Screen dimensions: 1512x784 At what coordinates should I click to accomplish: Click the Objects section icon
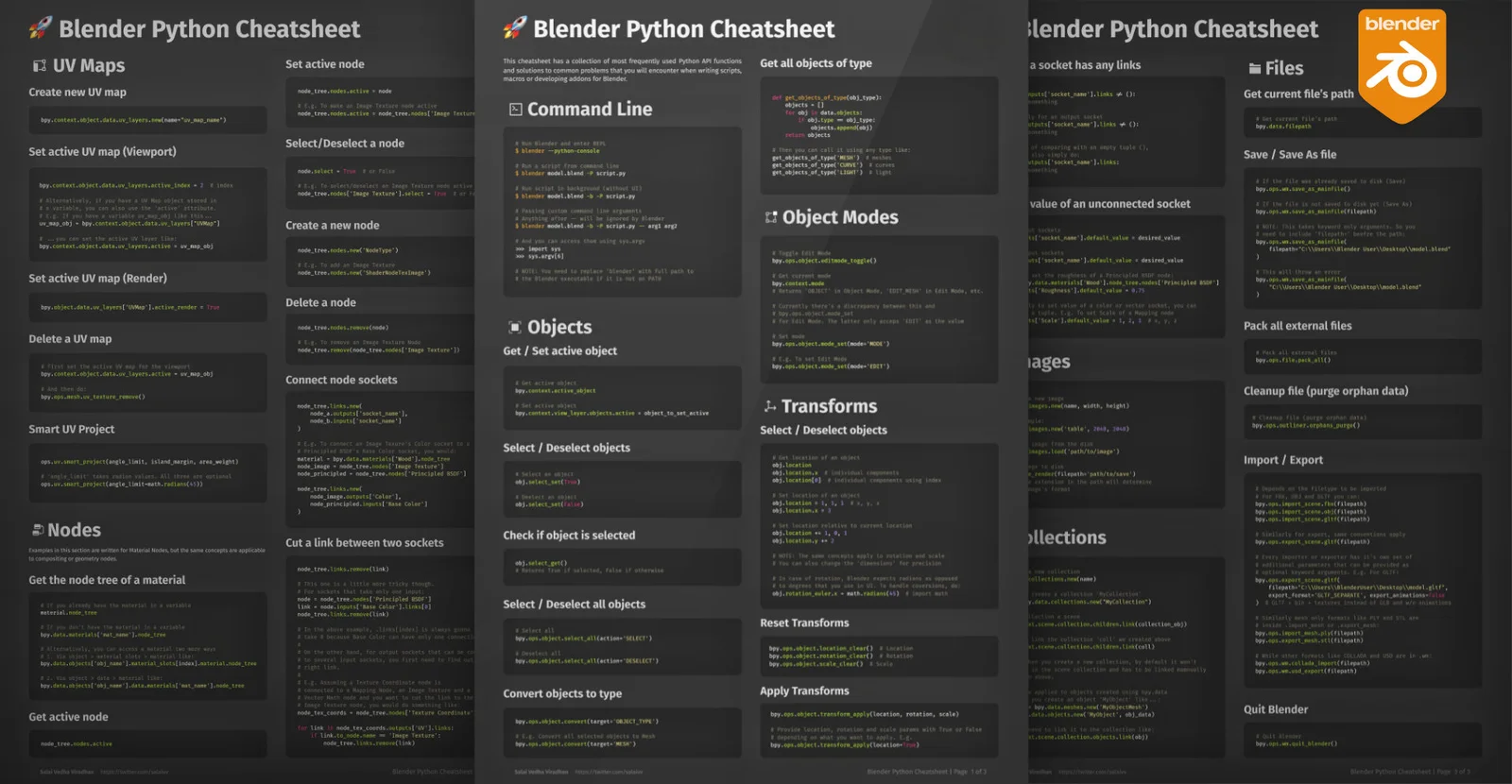click(515, 328)
